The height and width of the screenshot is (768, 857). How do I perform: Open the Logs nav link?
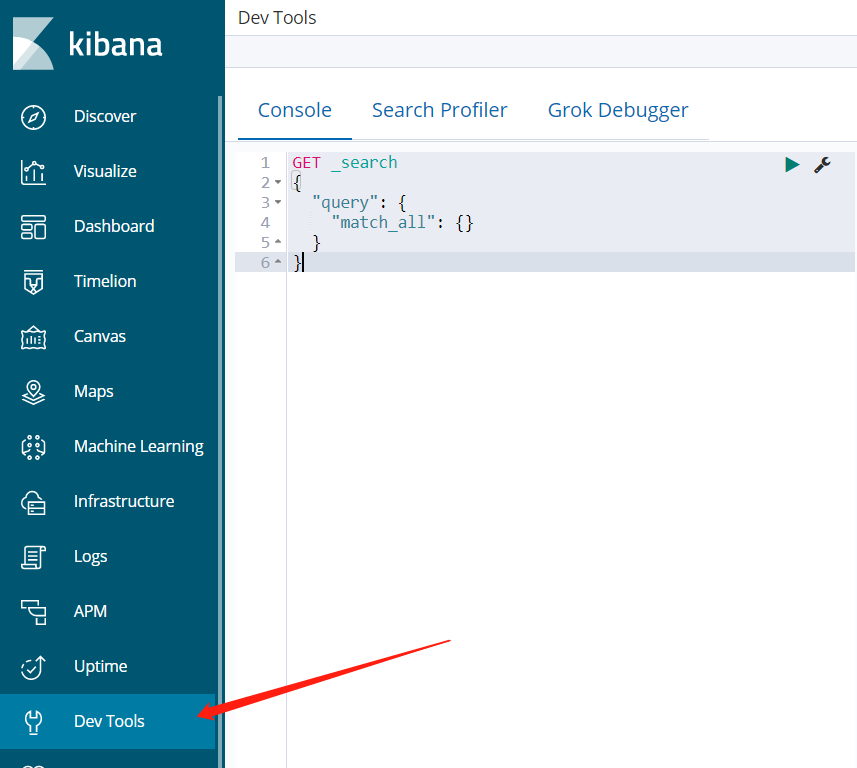click(90, 556)
